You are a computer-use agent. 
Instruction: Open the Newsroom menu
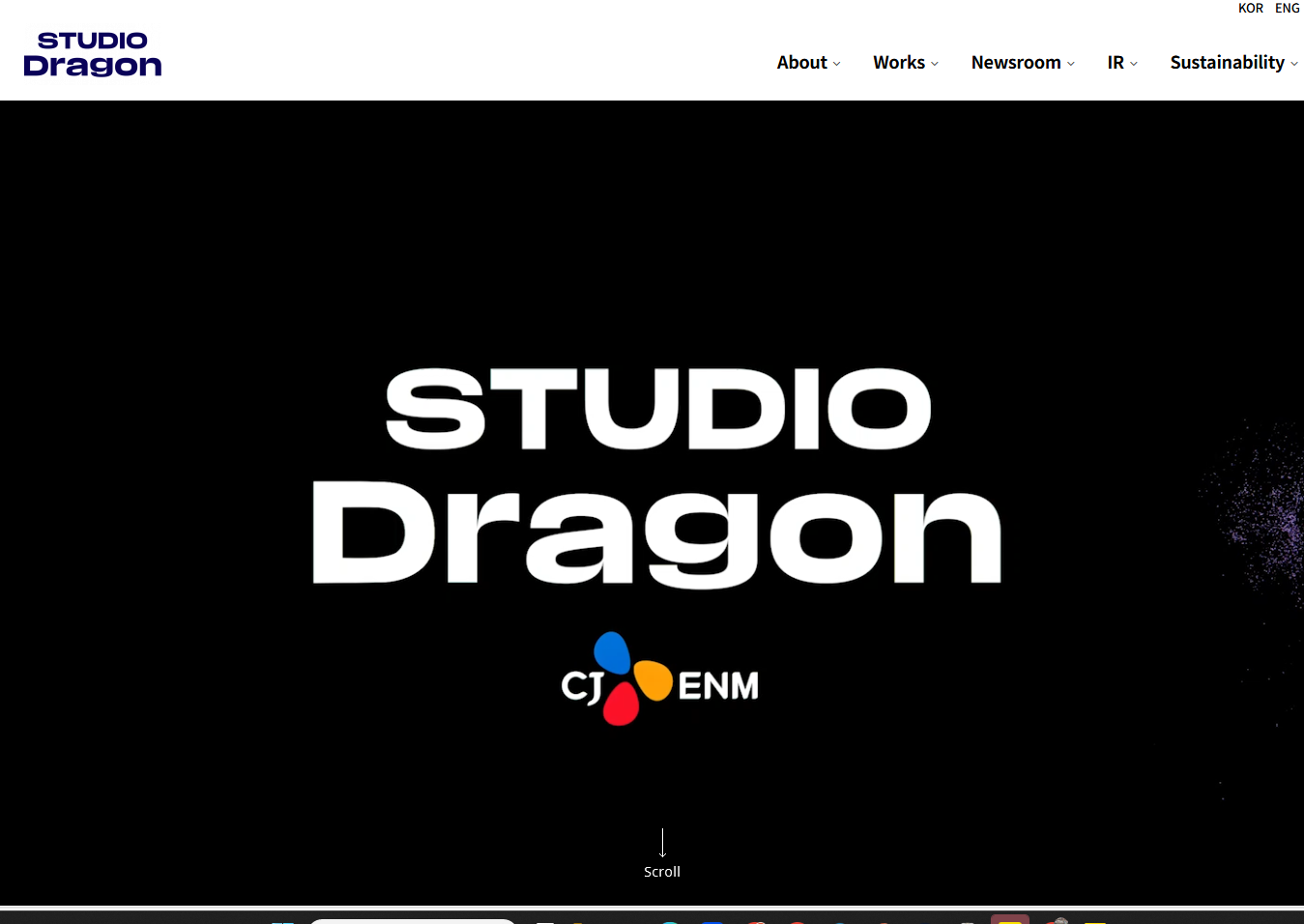pyautogui.click(x=1016, y=63)
